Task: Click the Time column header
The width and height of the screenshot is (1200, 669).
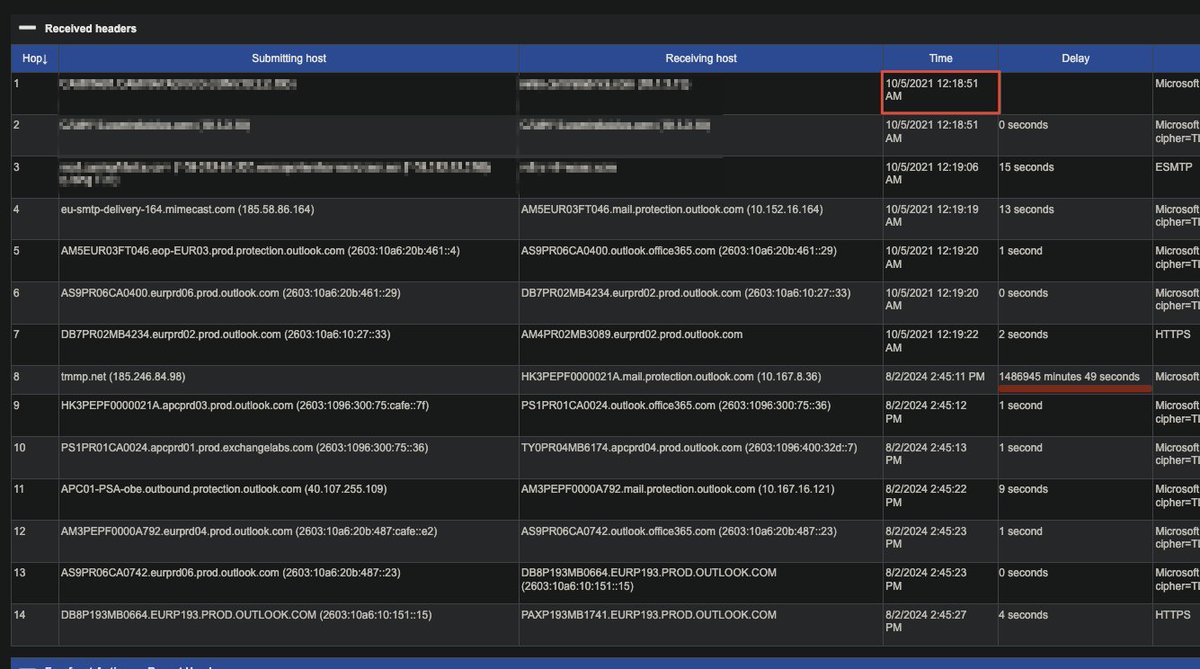Action: [940, 58]
